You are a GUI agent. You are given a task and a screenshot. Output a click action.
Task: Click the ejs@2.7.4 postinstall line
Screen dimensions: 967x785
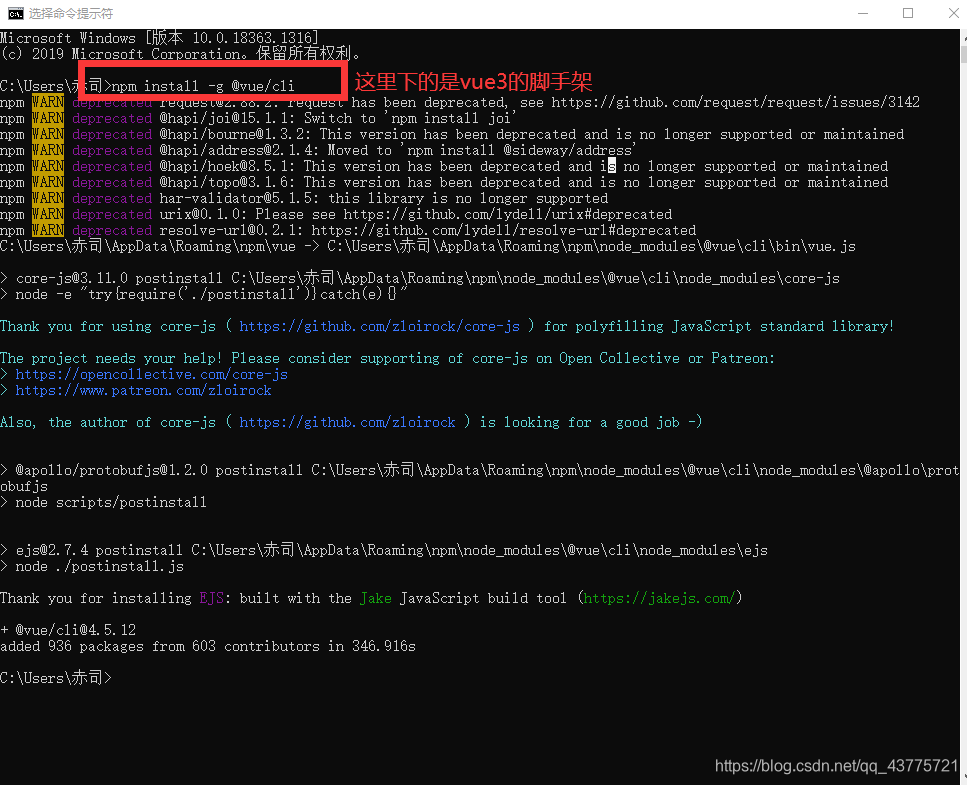click(384, 550)
